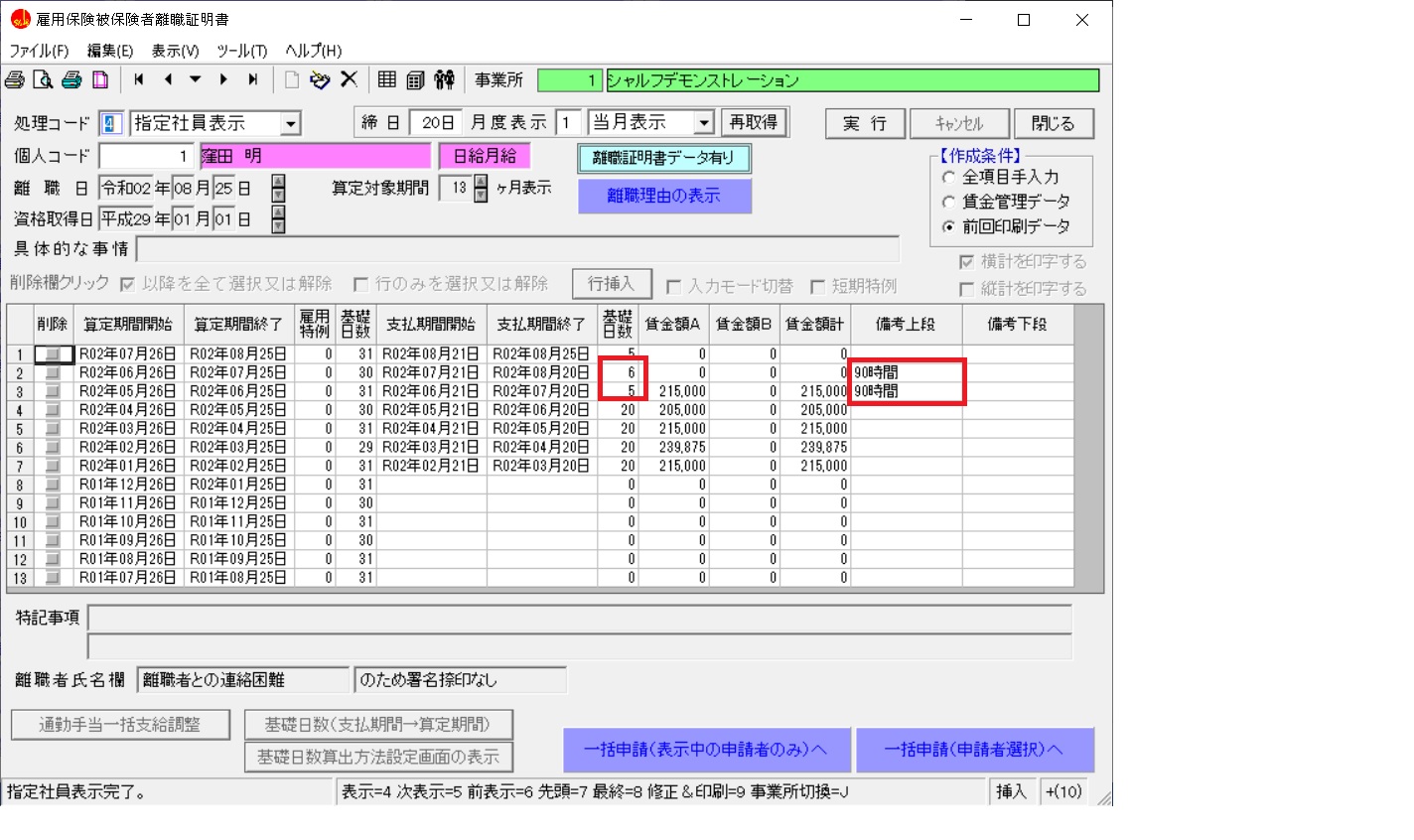
Task: Open print preview with magnifier page icon
Action: coord(43,80)
